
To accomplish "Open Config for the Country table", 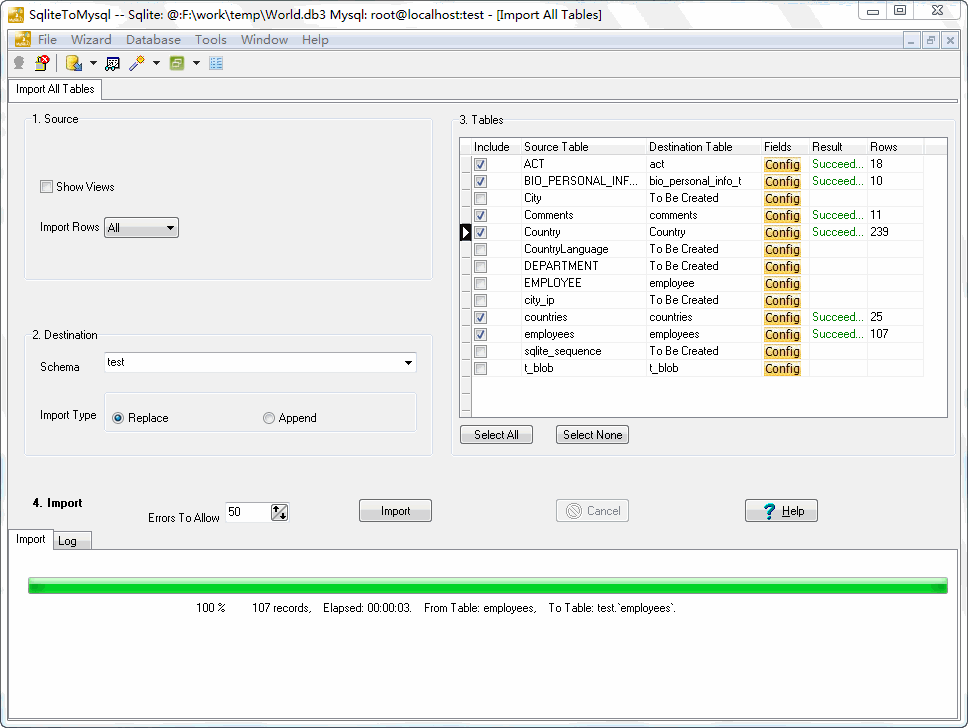I will coord(782,232).
